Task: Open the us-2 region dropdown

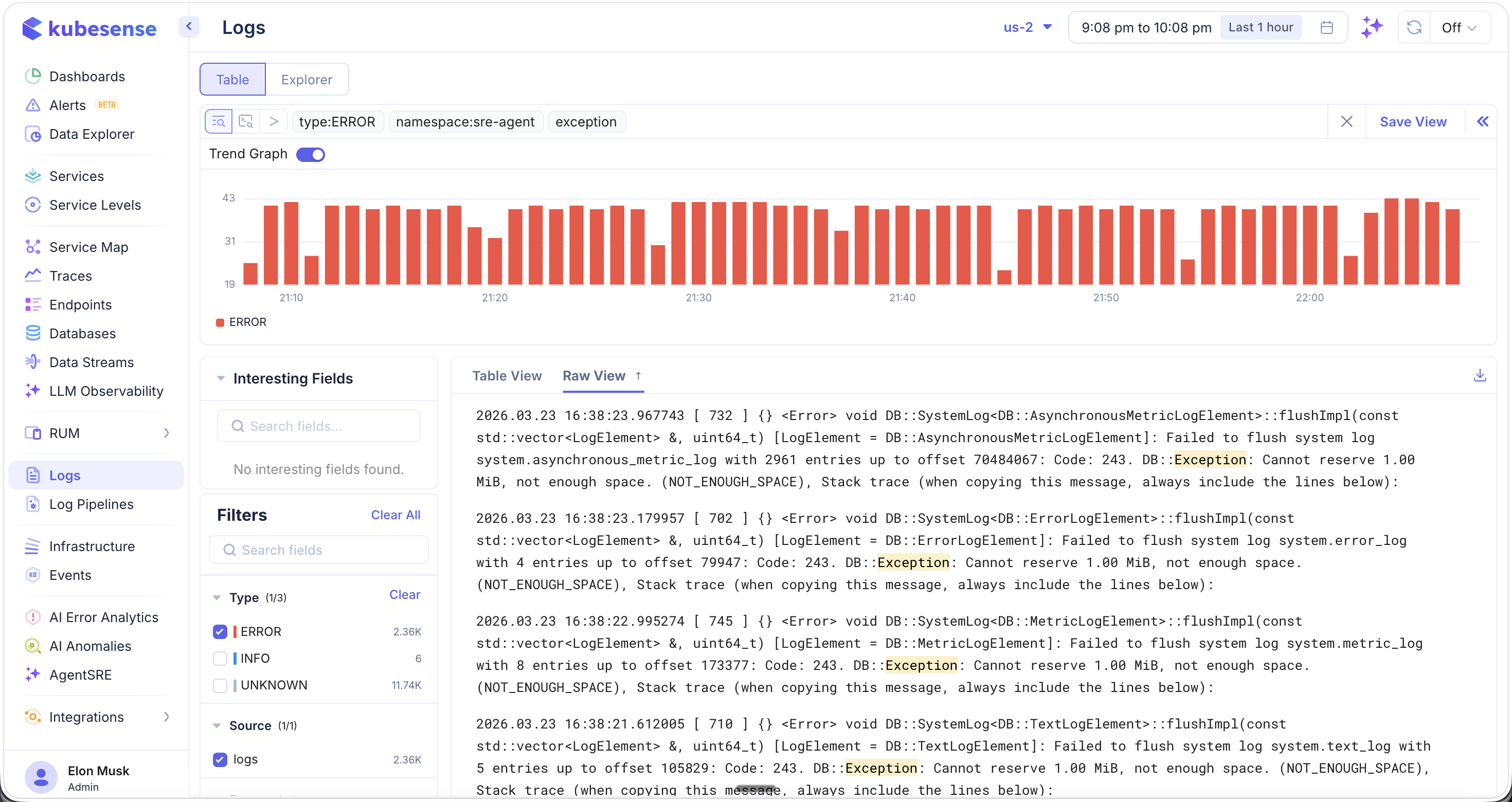Action: point(1027,27)
